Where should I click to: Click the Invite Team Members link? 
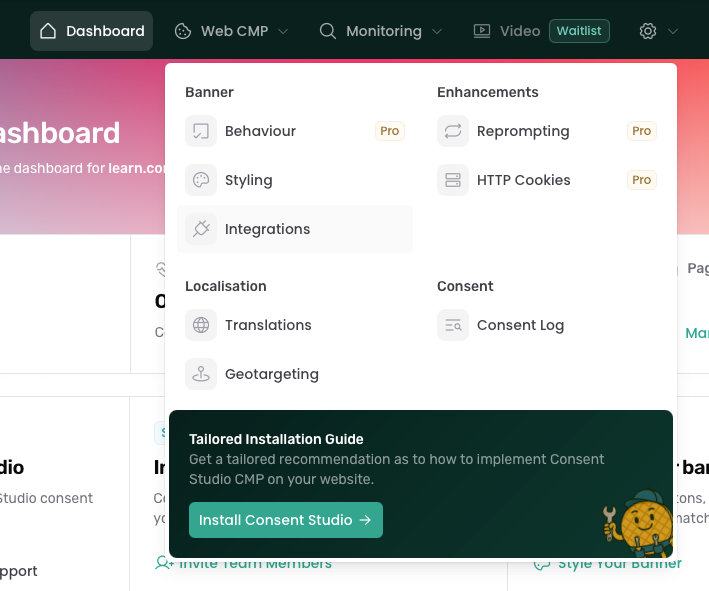243,563
